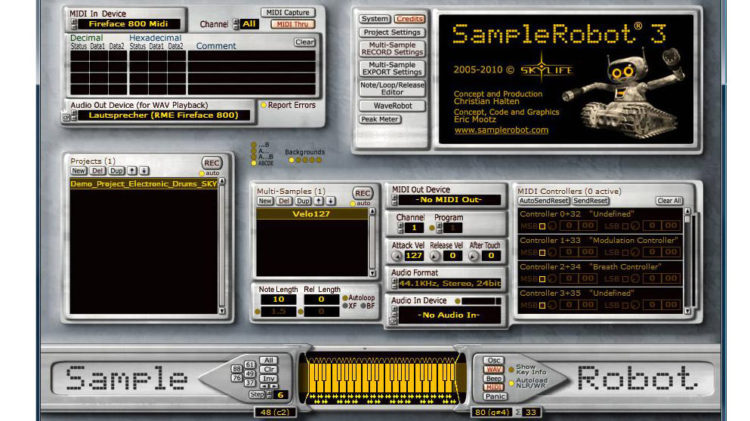750x421 pixels.
Task: Open the Audio Format selector
Action: click(x=450, y=284)
